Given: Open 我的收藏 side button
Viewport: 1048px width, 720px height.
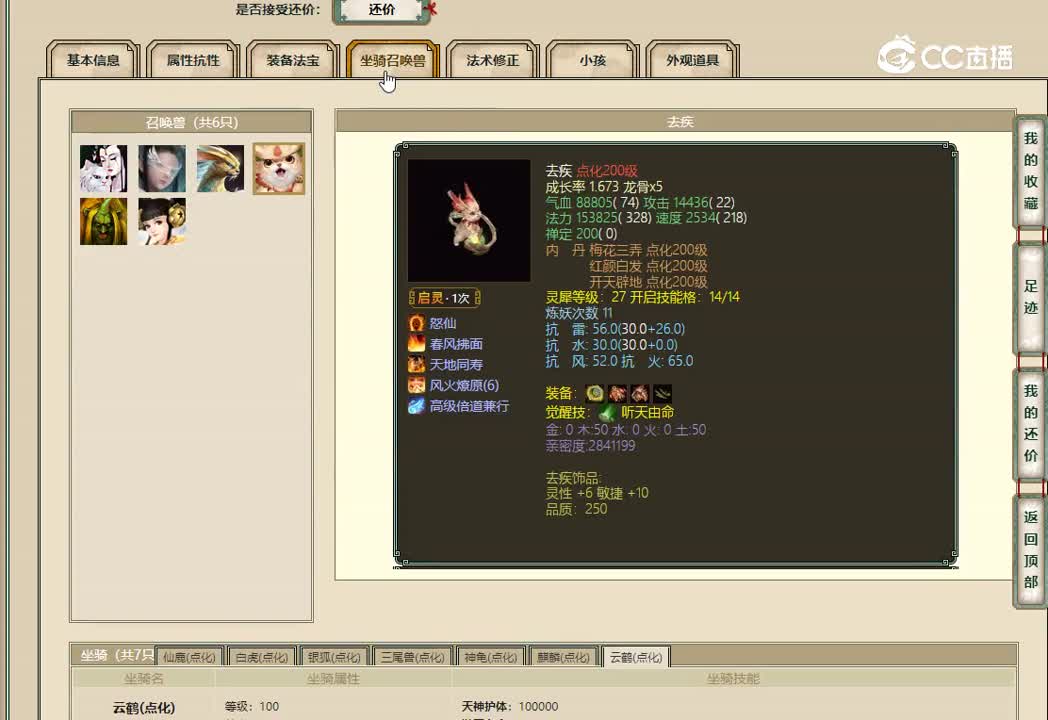Looking at the screenshot, I should point(1031,172).
